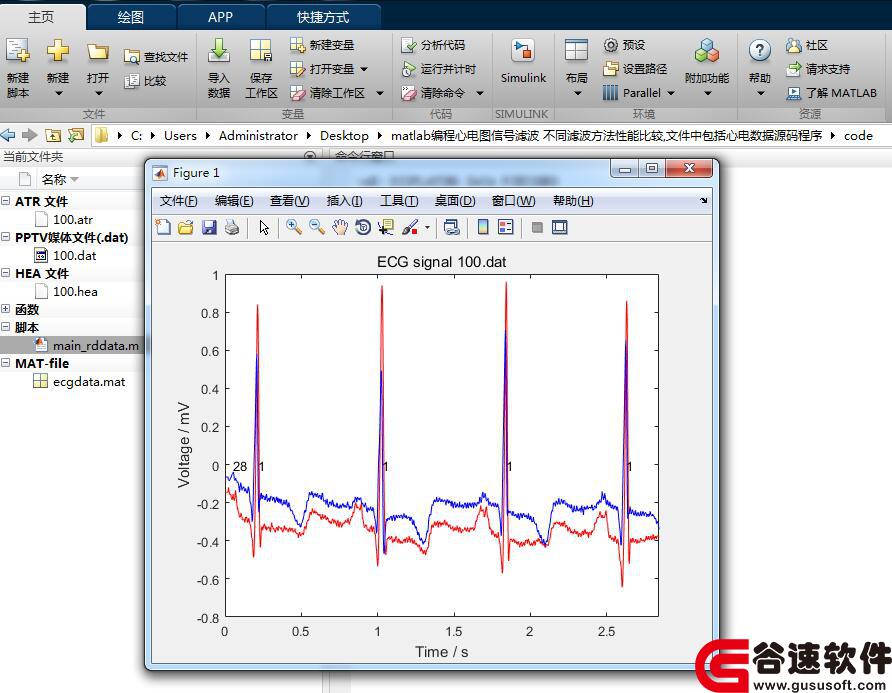This screenshot has width=892, height=693.
Task: Expand Clear Commands (清除命令) dropdown
Action: (480, 93)
